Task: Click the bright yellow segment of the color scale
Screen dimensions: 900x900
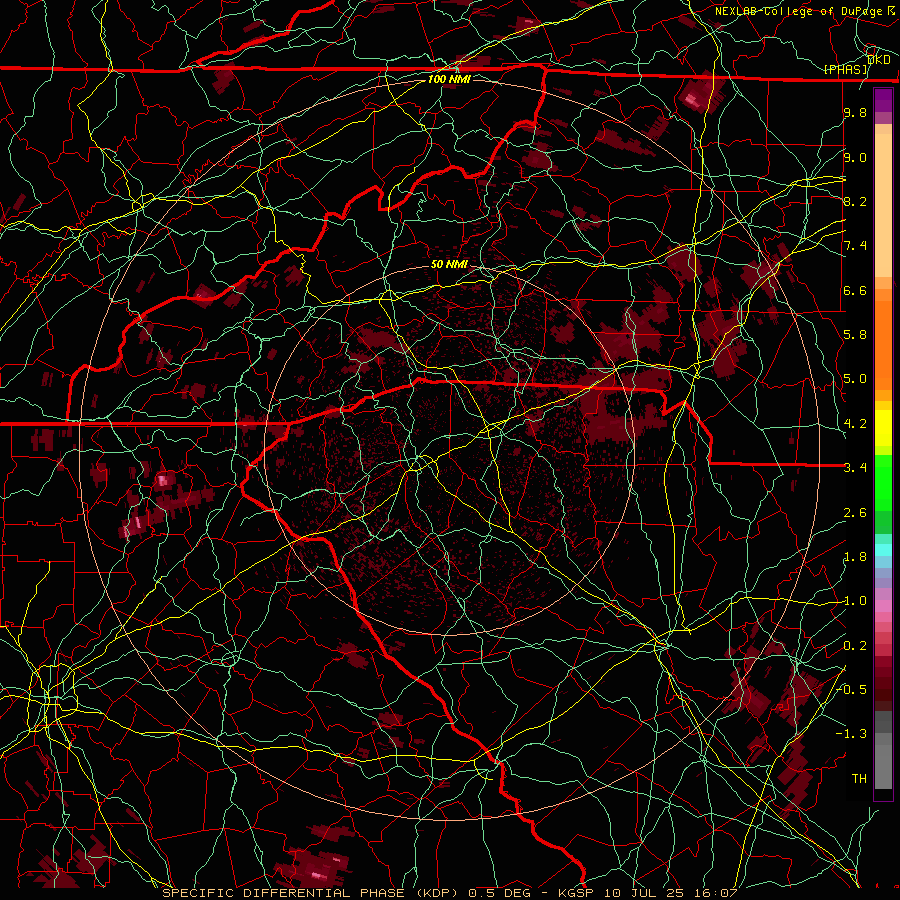Action: point(883,428)
